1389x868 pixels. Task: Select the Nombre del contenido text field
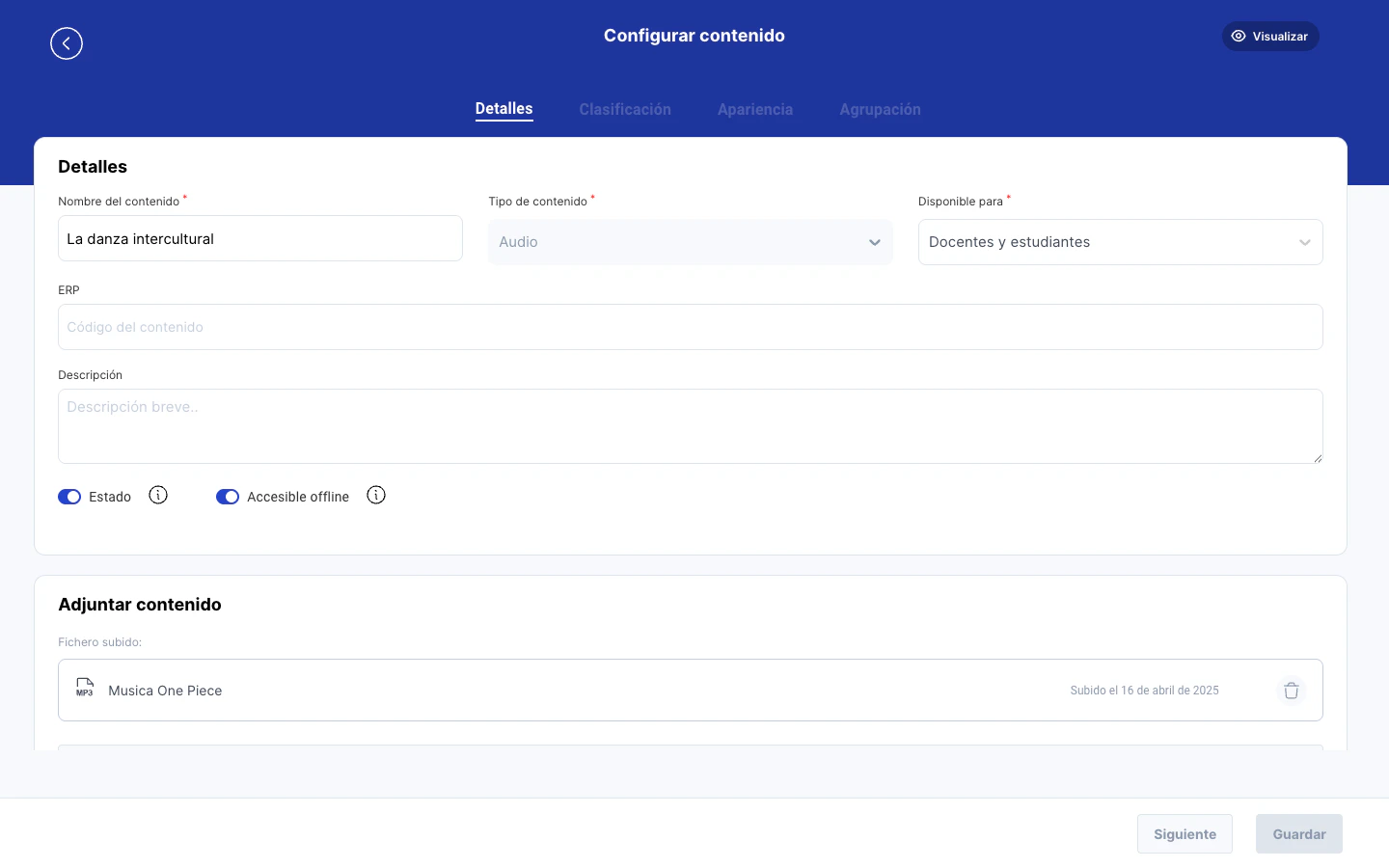click(260, 238)
